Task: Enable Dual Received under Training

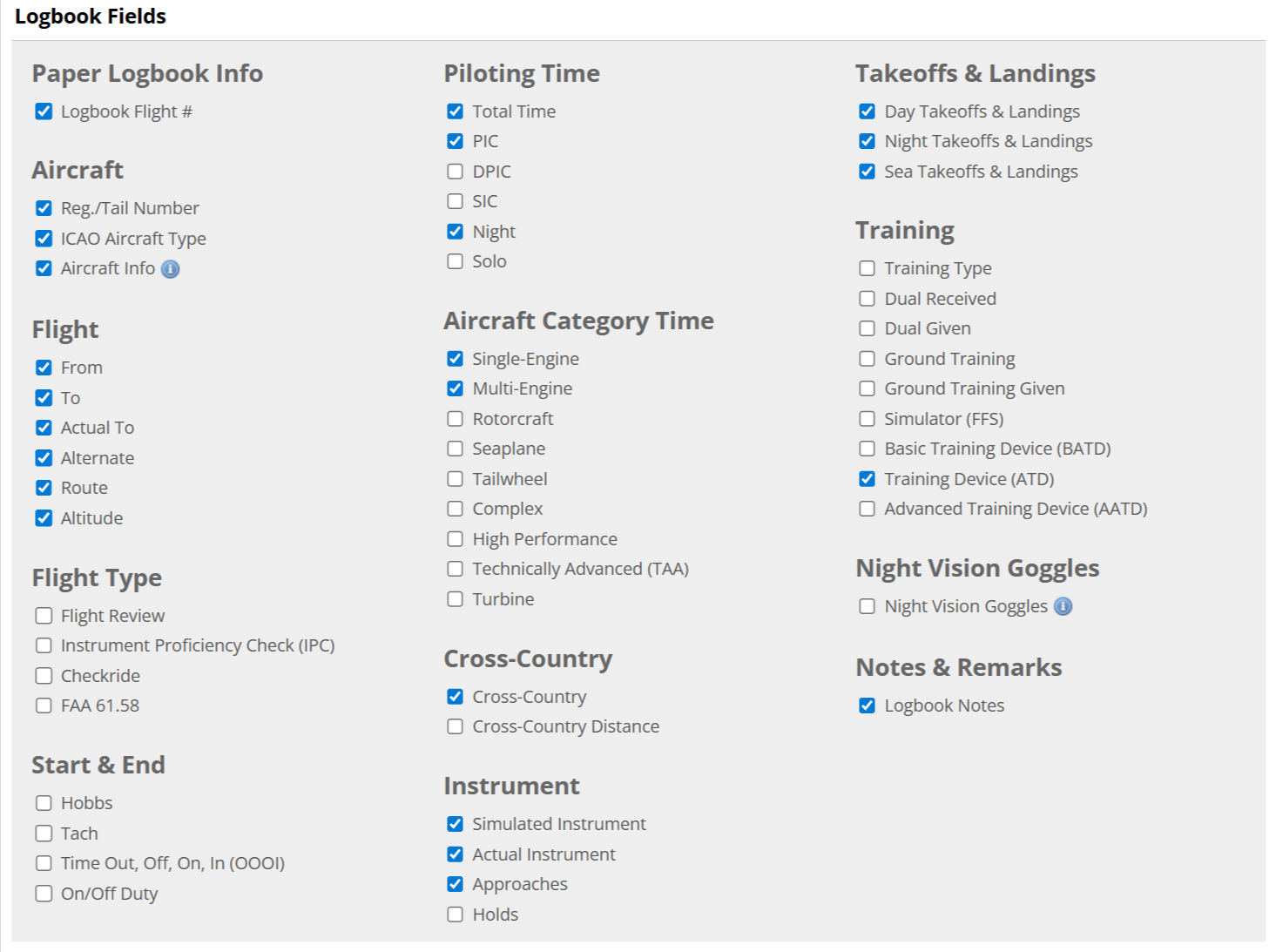Action: 866,298
